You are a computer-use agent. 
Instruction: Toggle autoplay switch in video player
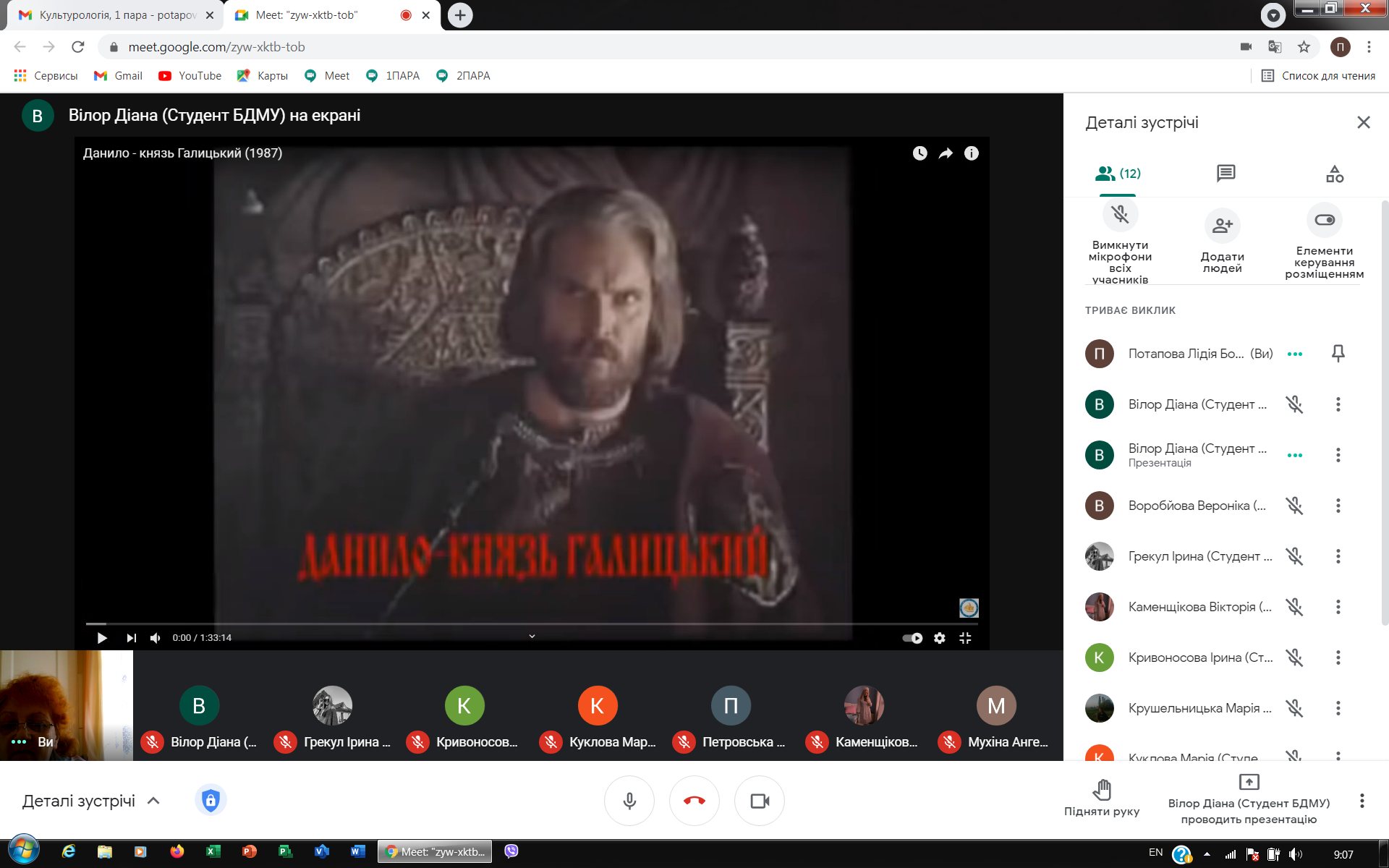point(912,638)
